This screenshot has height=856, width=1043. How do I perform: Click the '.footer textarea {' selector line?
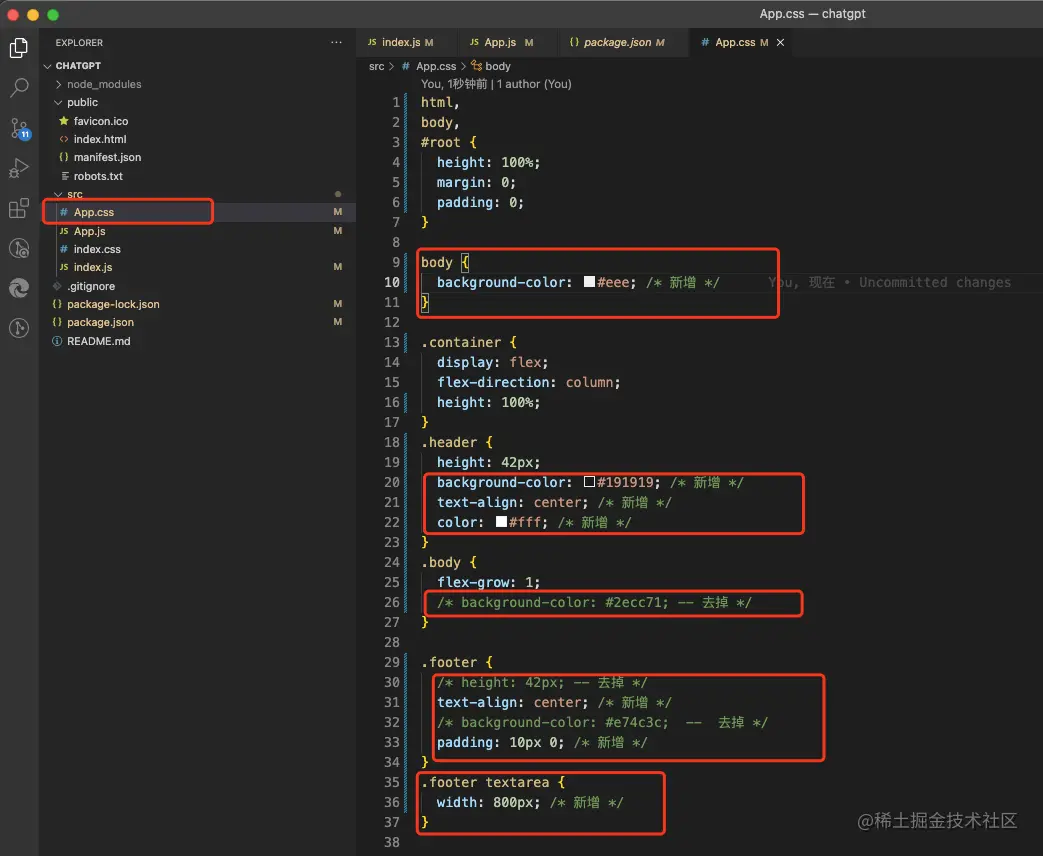point(493,782)
